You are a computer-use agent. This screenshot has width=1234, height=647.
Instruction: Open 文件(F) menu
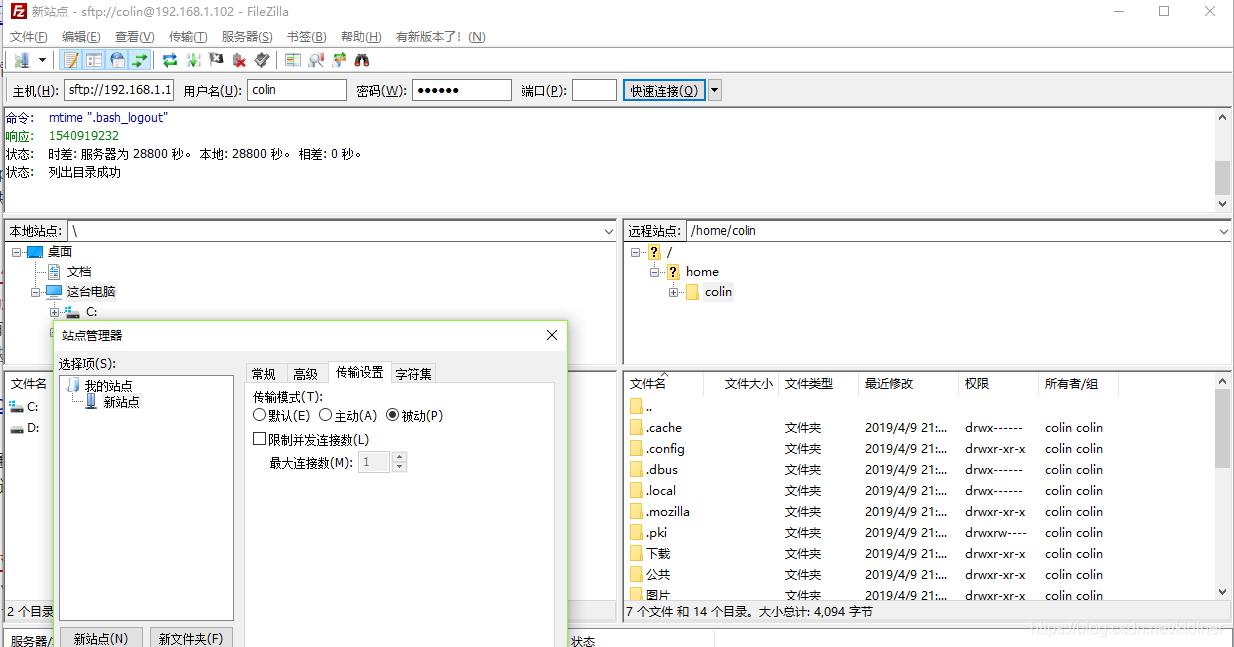(x=29, y=37)
